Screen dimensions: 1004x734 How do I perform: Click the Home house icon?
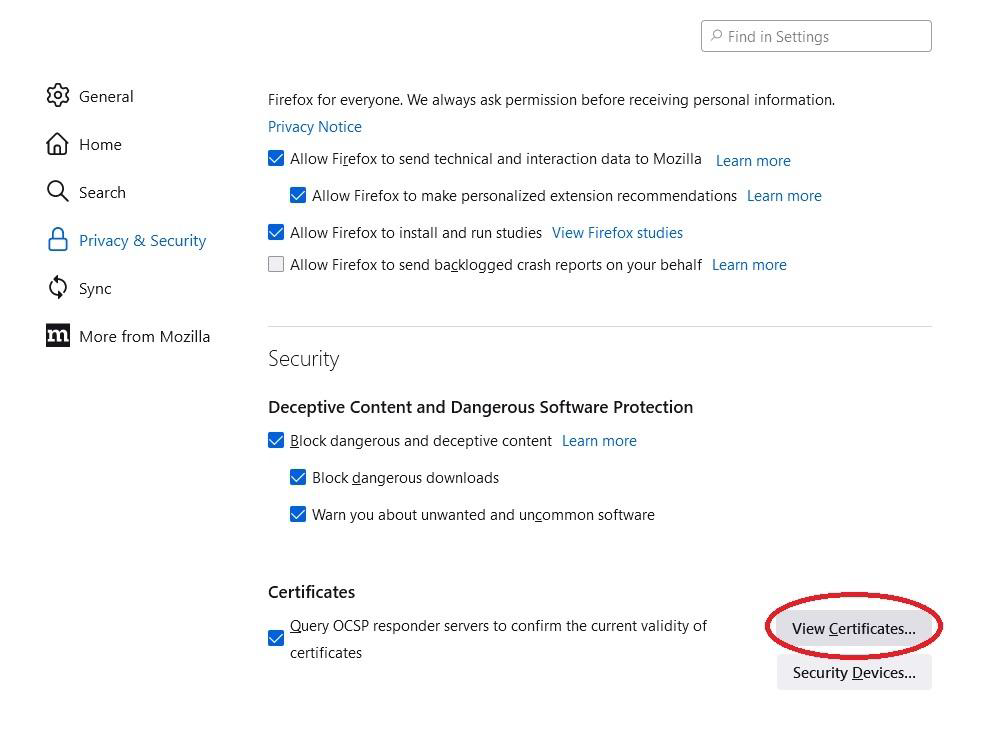[x=58, y=144]
